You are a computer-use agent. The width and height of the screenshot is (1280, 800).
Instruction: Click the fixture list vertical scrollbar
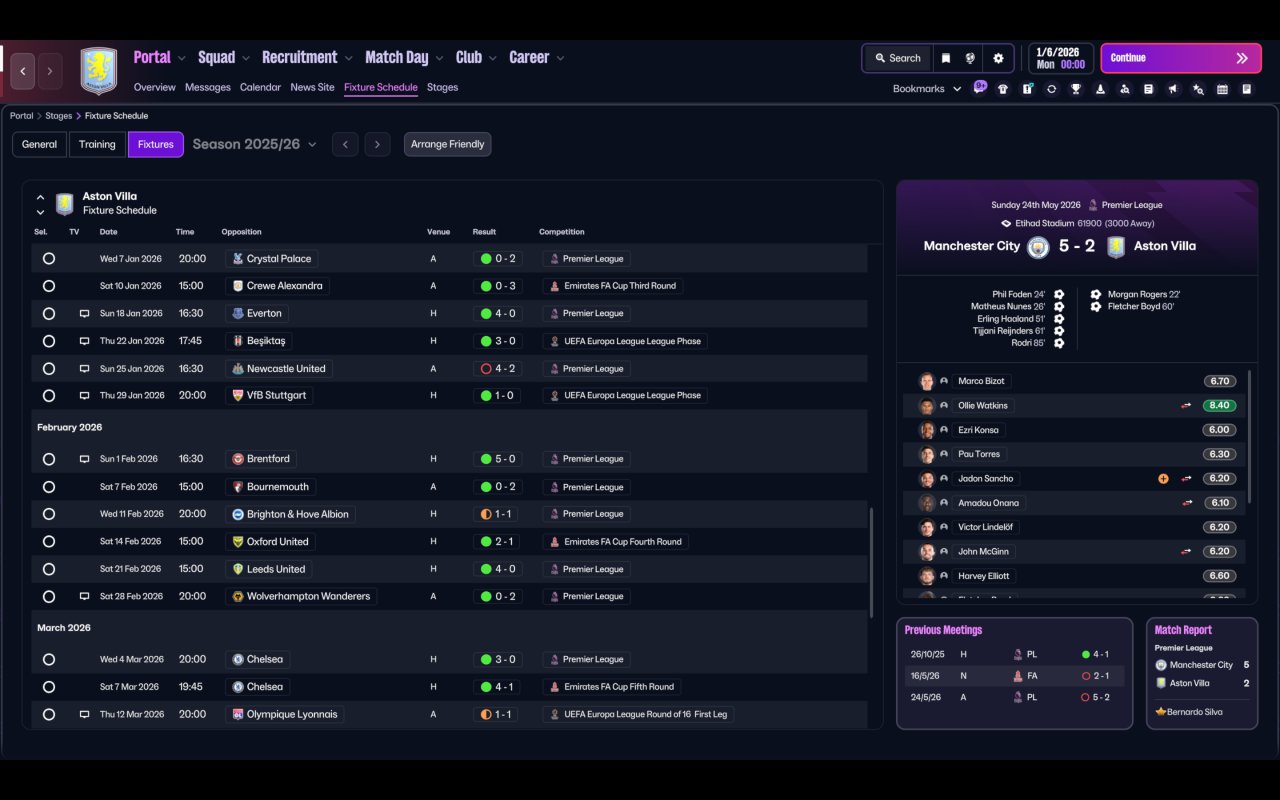coord(872,561)
